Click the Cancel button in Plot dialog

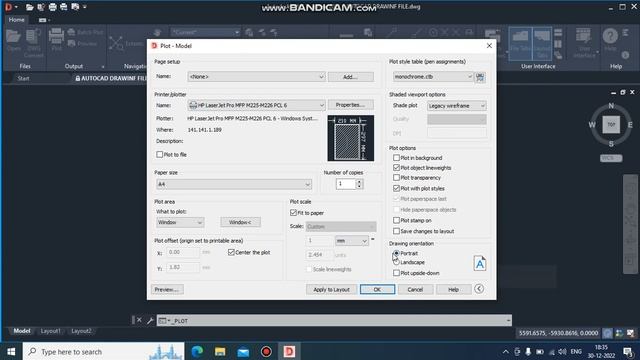415,289
